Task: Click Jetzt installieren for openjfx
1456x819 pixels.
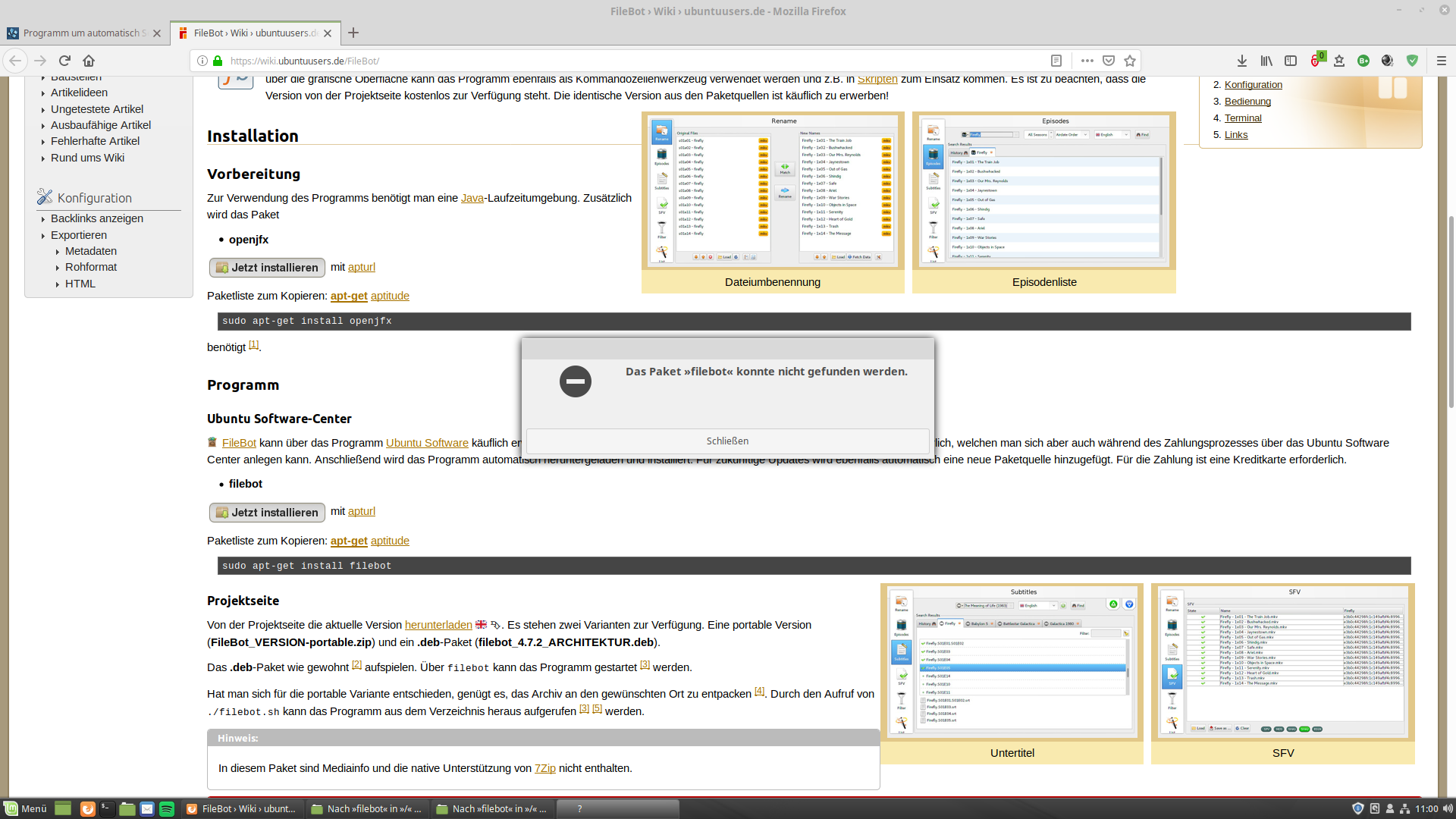Action: (267, 268)
